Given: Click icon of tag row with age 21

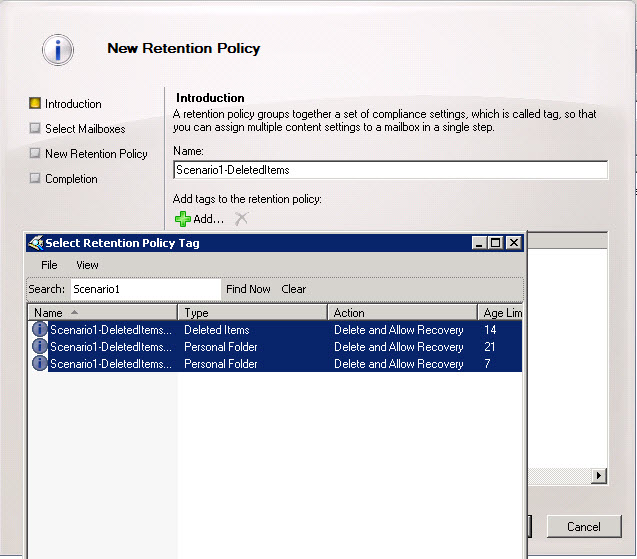Looking at the screenshot, I should pos(39,346).
